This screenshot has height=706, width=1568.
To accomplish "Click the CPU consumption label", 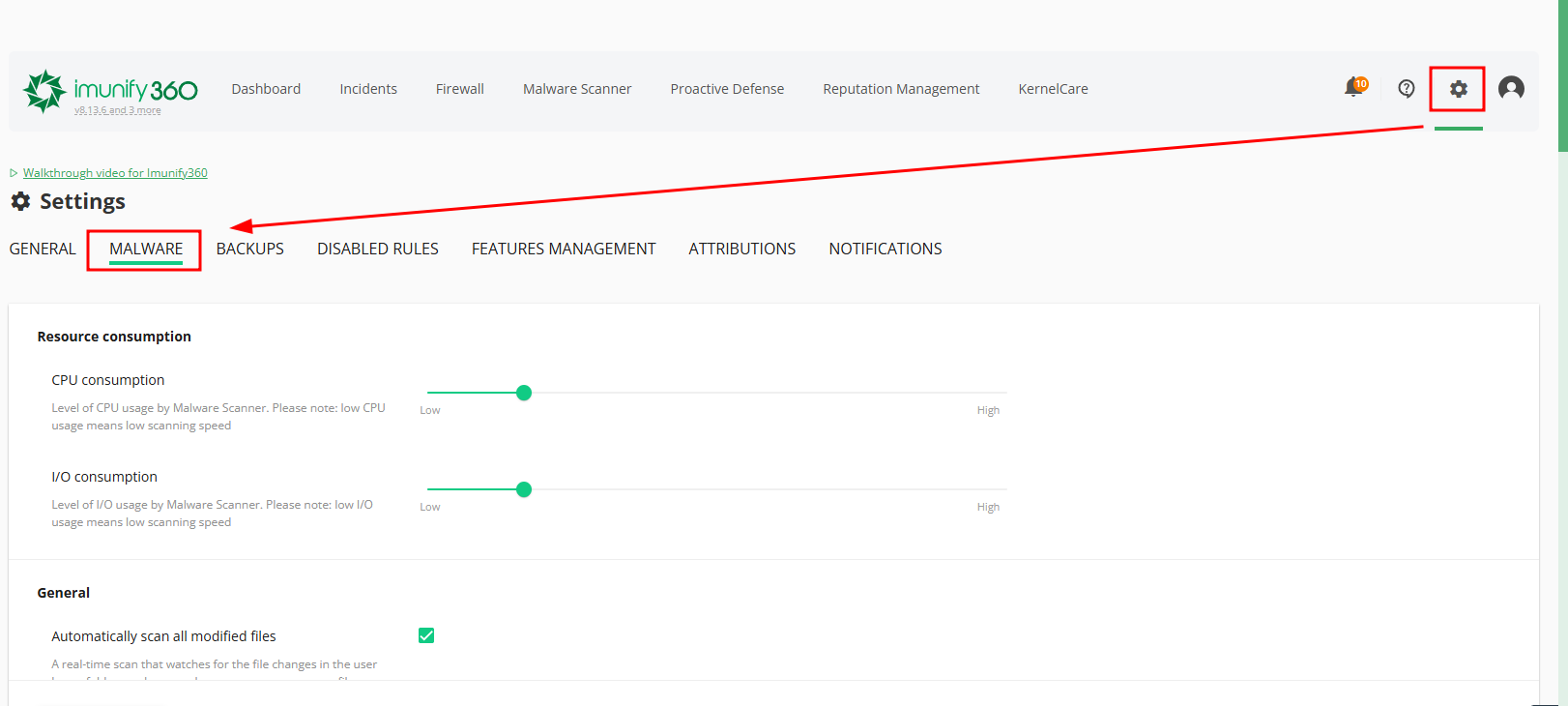I will pos(108,380).
